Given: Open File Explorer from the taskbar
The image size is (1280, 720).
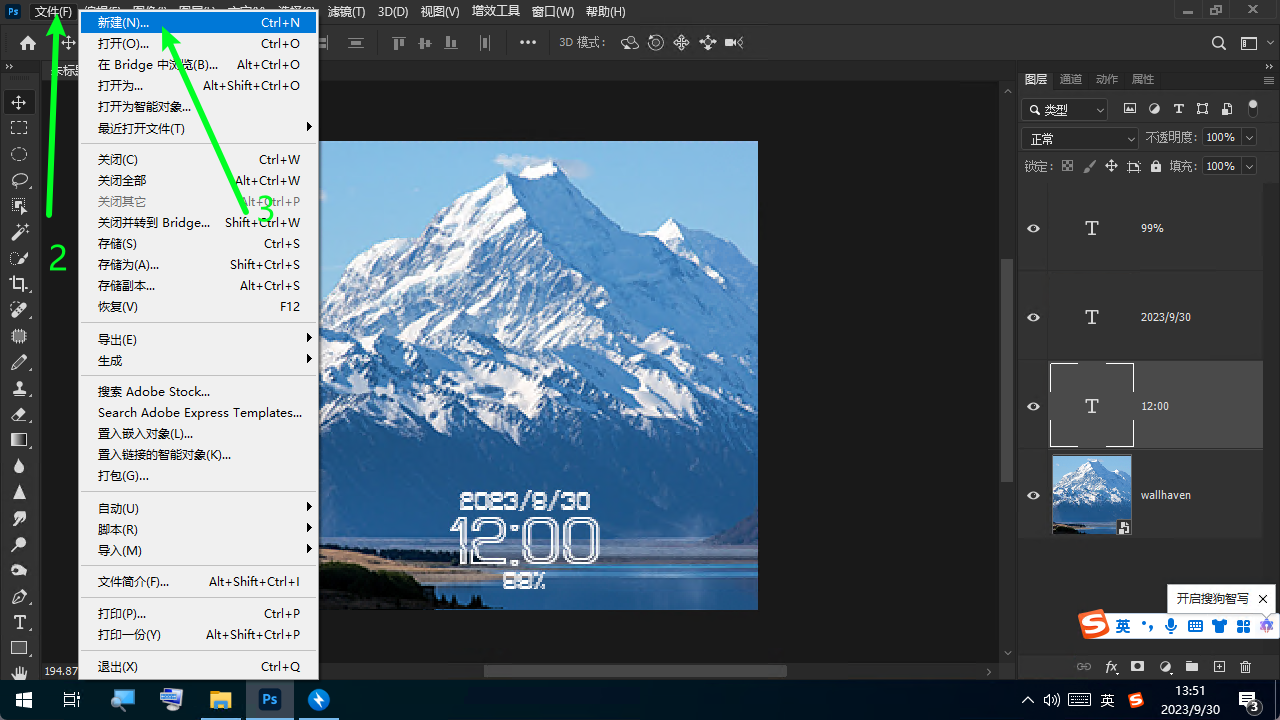Looking at the screenshot, I should [220, 699].
